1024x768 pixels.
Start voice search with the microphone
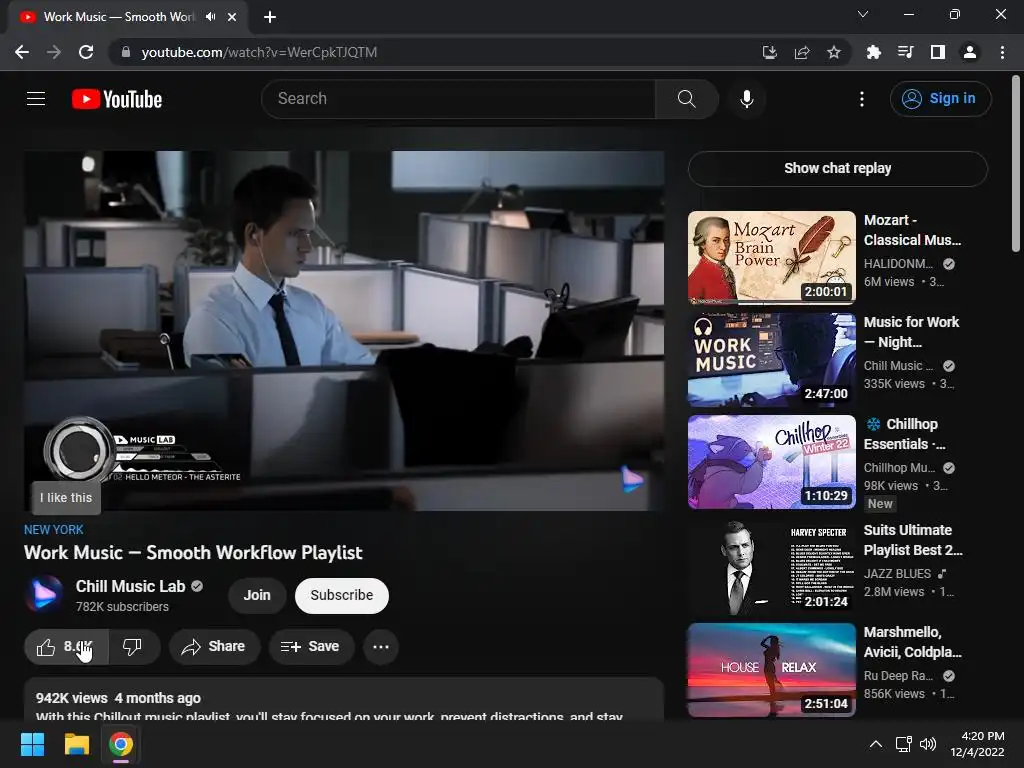[x=747, y=99]
